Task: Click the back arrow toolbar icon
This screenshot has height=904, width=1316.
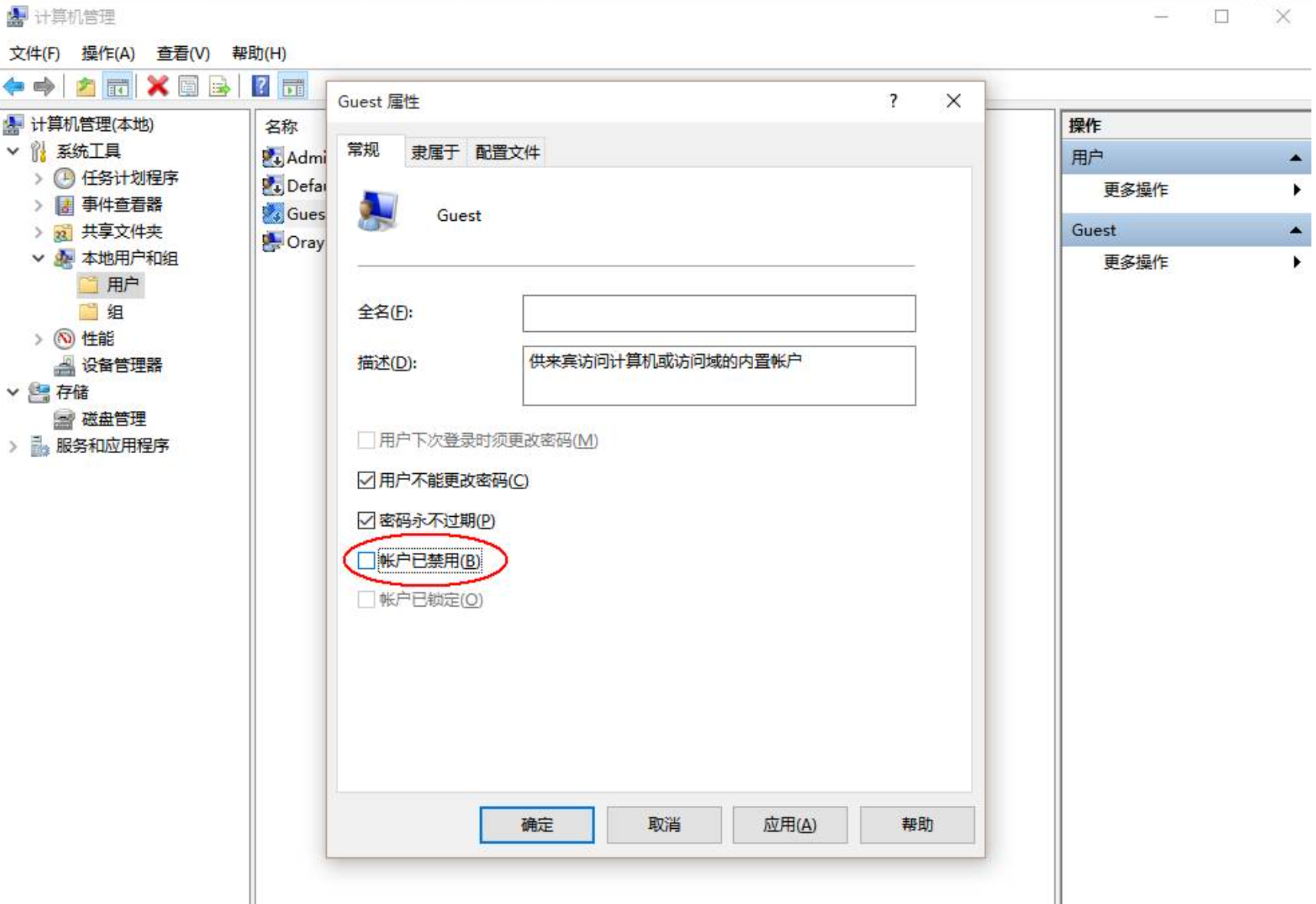Action: [x=14, y=87]
